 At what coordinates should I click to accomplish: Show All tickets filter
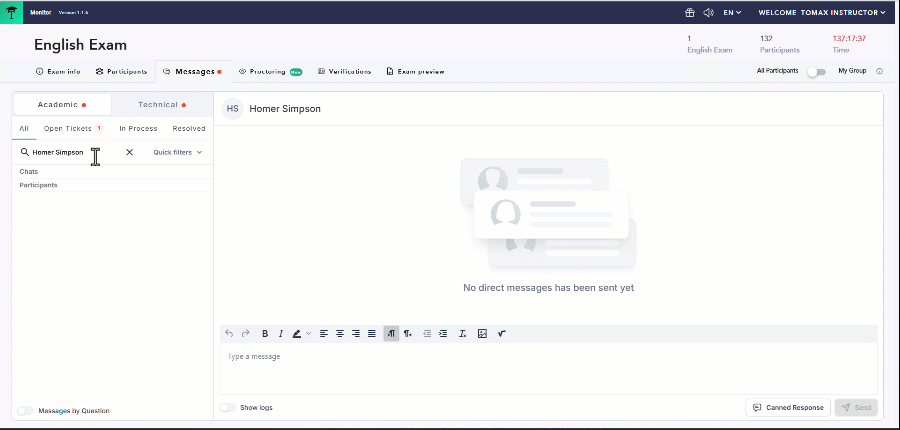coord(24,129)
